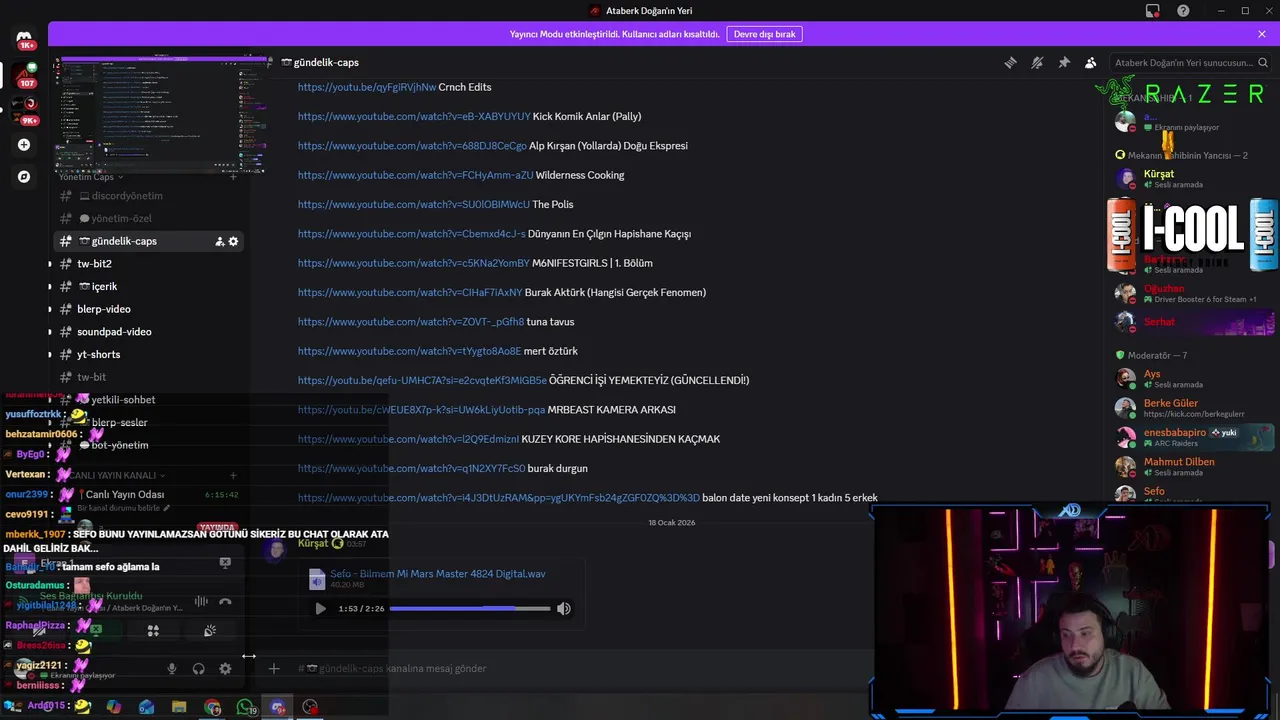
Task: Open the bot-yönetim channel
Action: tap(148, 445)
